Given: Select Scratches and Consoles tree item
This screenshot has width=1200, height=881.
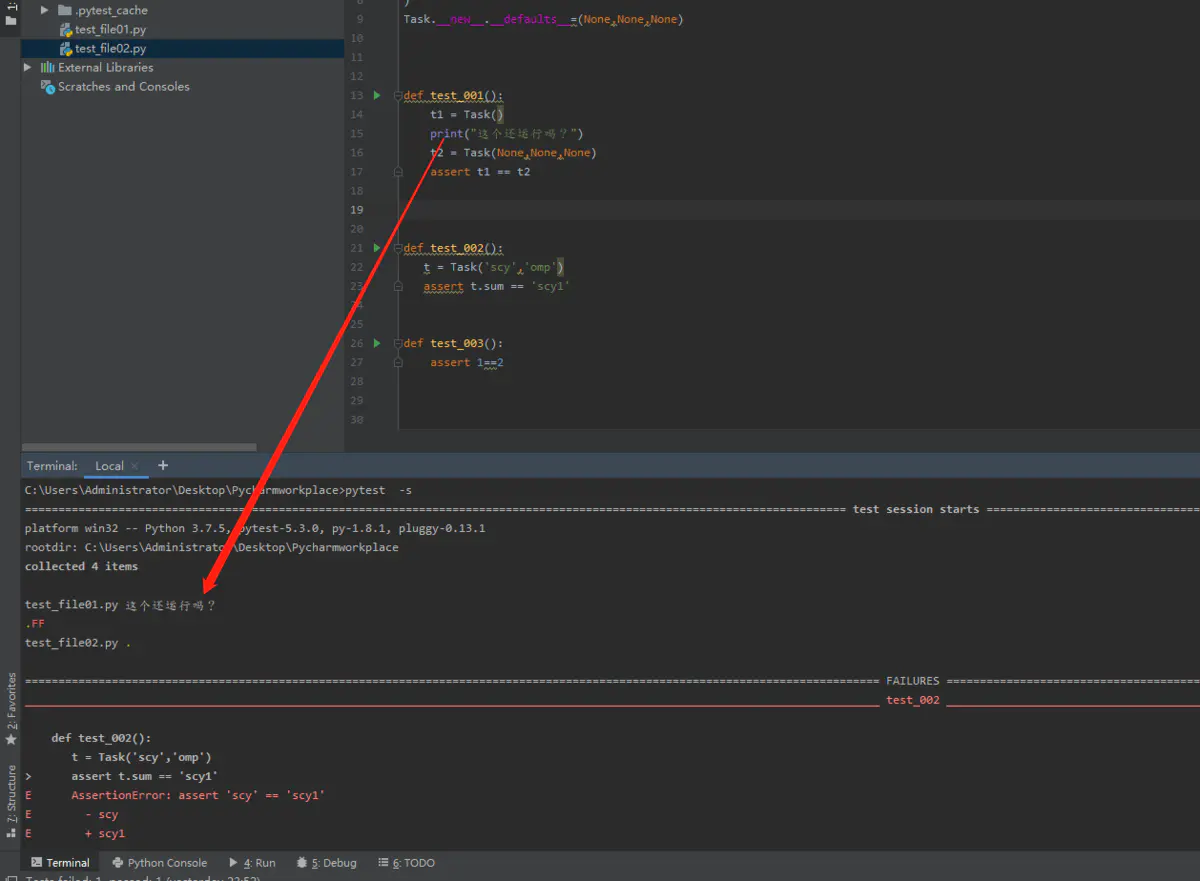Looking at the screenshot, I should tap(123, 86).
